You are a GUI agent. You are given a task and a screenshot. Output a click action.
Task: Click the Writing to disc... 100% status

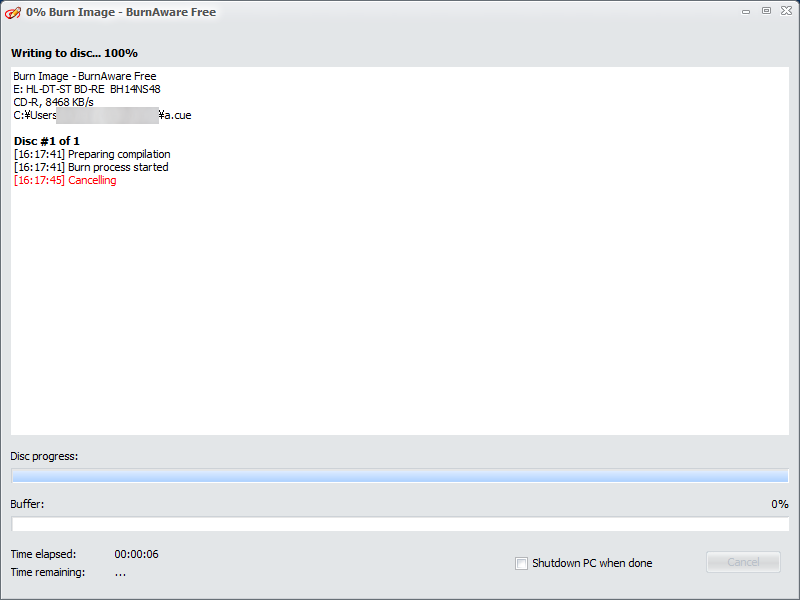pyautogui.click(x=74, y=53)
